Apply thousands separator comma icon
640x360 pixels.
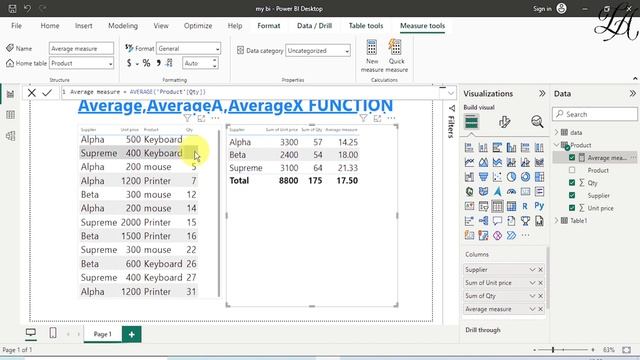pyautogui.click(x=158, y=63)
